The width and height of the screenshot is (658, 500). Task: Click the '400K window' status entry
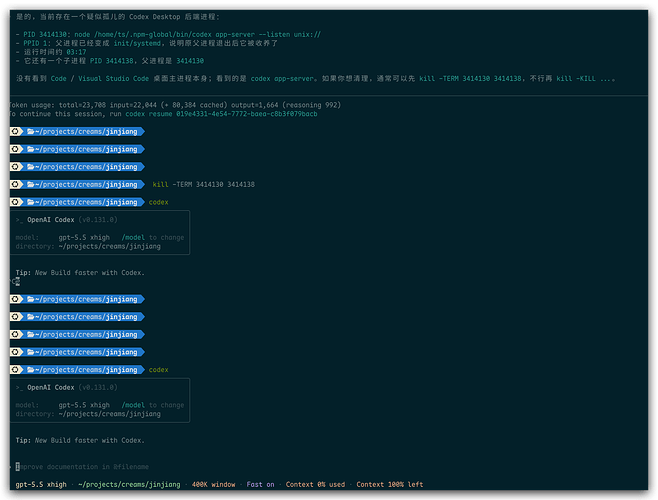point(214,484)
